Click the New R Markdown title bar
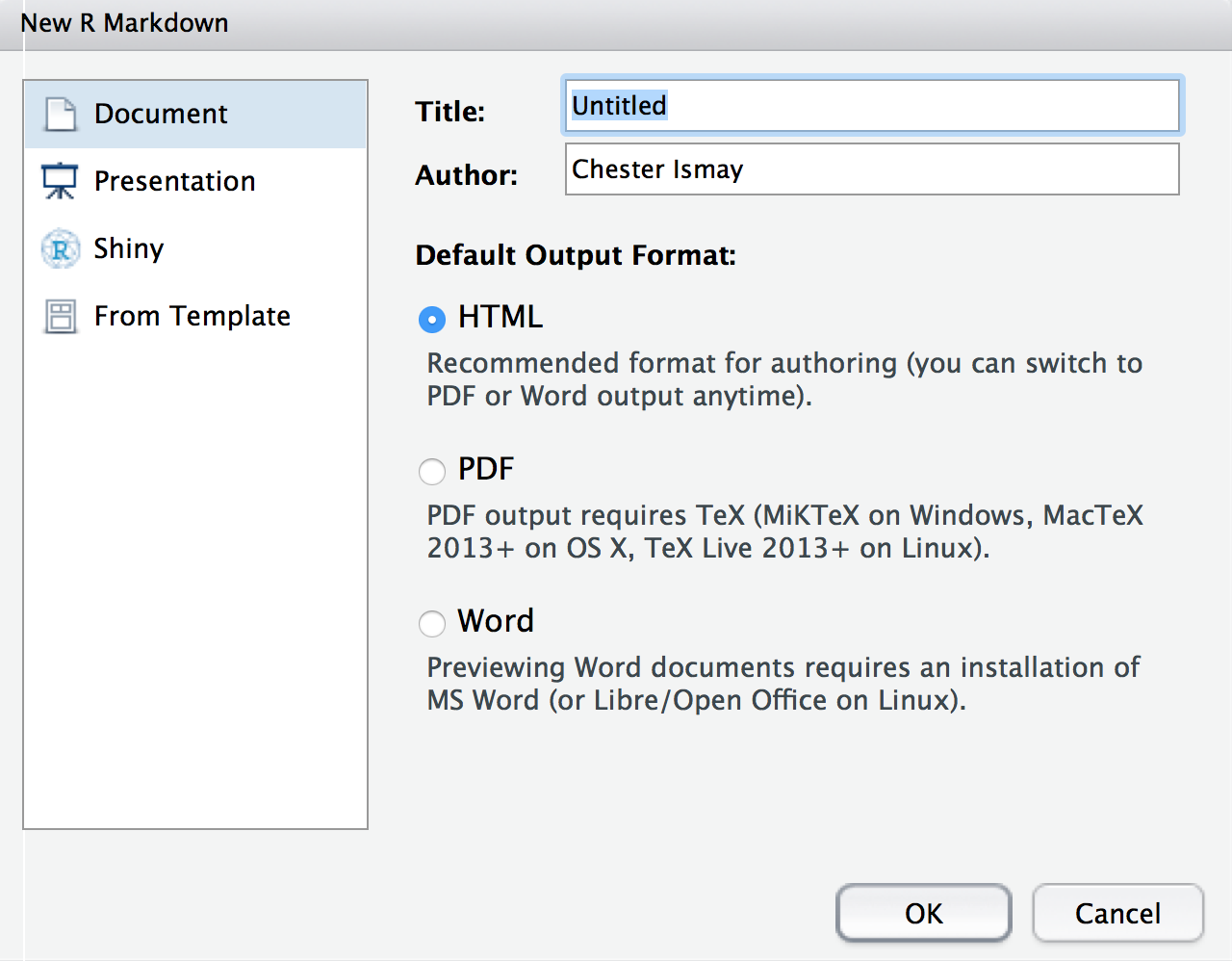Viewport: 1232px width, 961px height. coord(616,23)
